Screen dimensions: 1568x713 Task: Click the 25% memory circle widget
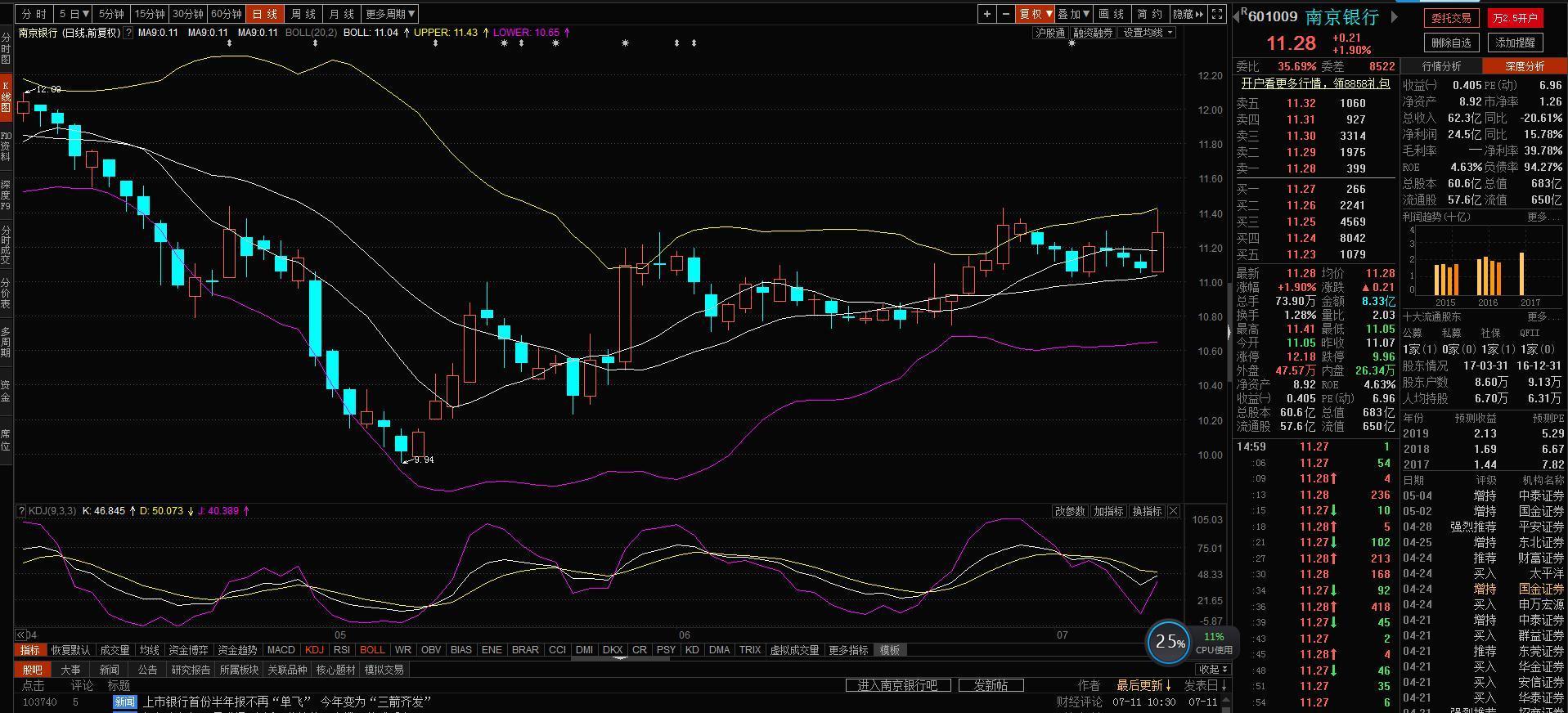(1168, 643)
